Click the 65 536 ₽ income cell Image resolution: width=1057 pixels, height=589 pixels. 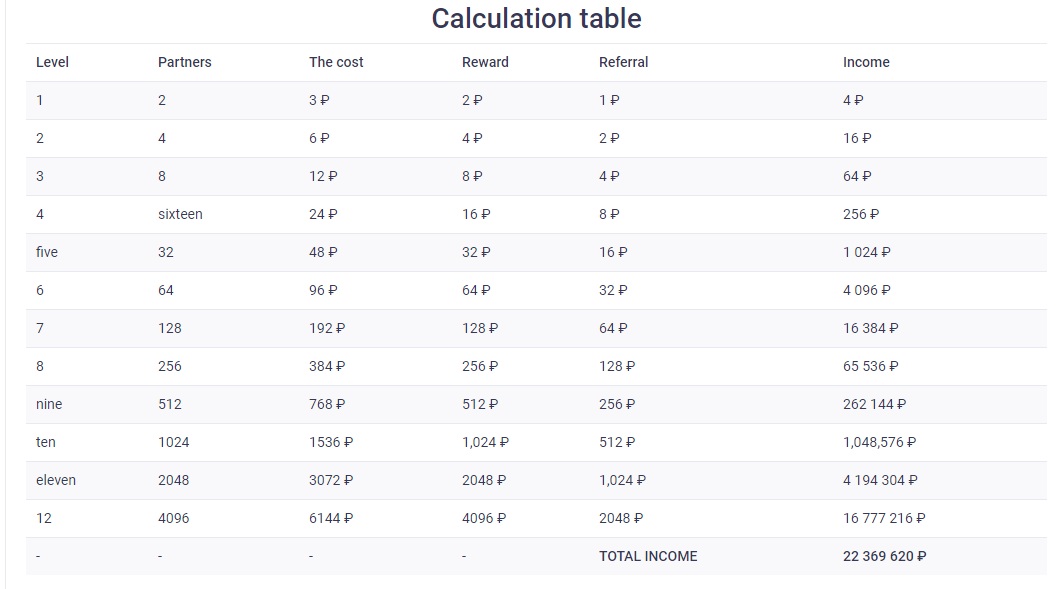pos(870,366)
